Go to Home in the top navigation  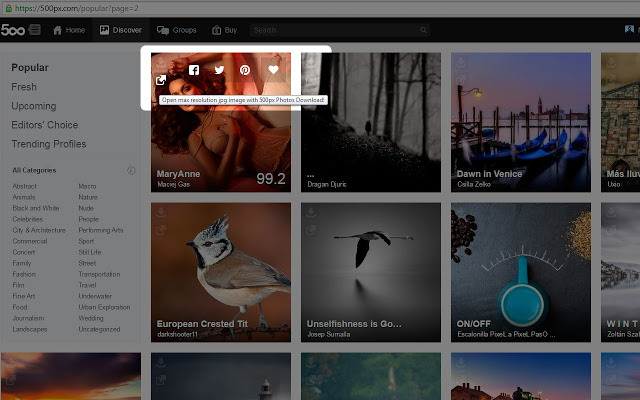[69, 30]
